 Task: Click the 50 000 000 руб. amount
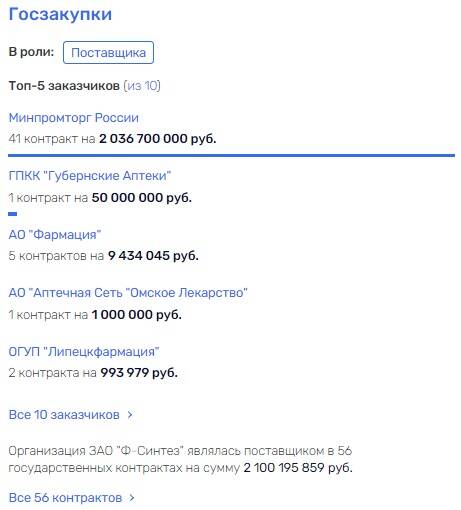(x=142, y=198)
